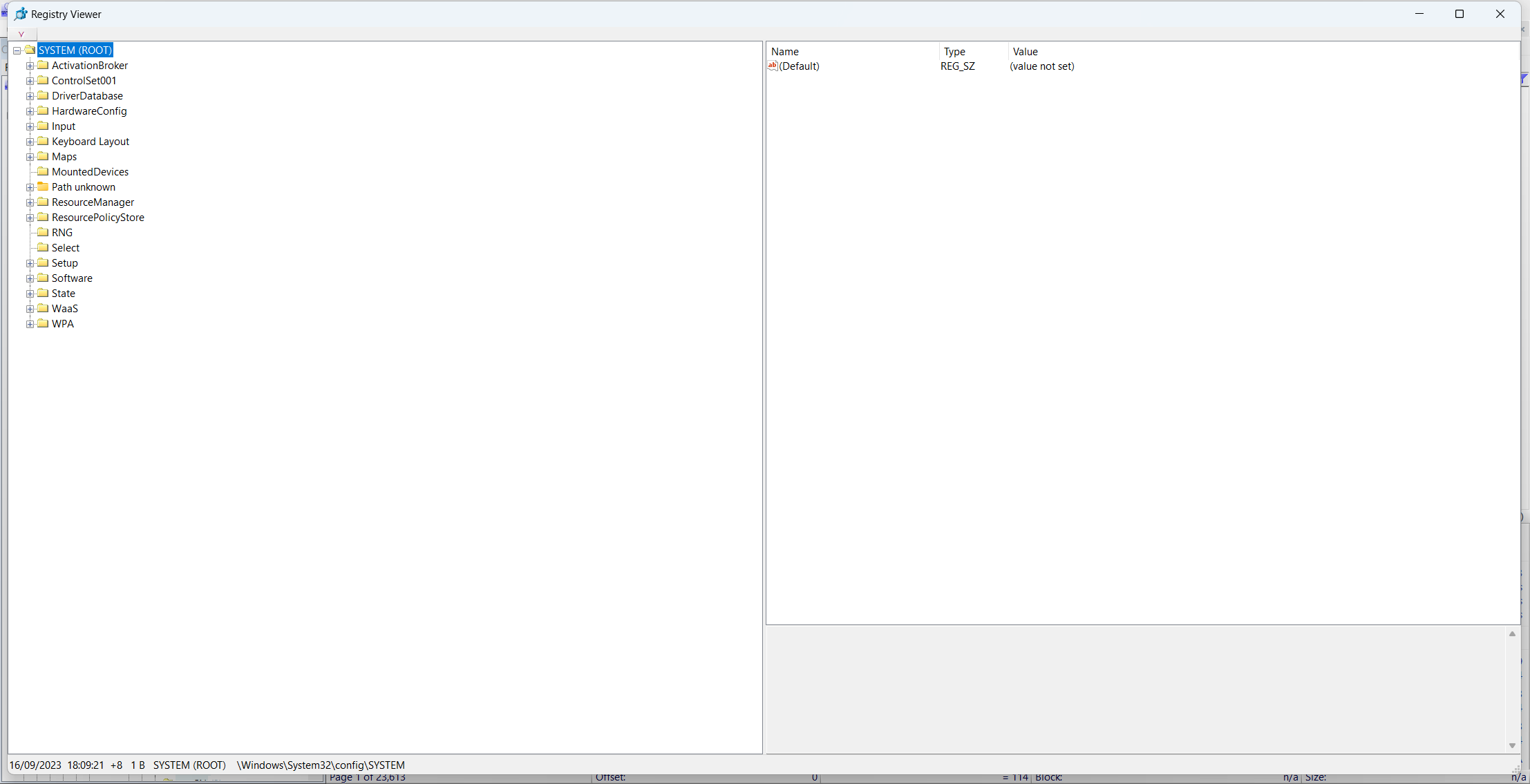Viewport: 1530px width, 784px height.
Task: Expand the Input key
Action: 30,126
